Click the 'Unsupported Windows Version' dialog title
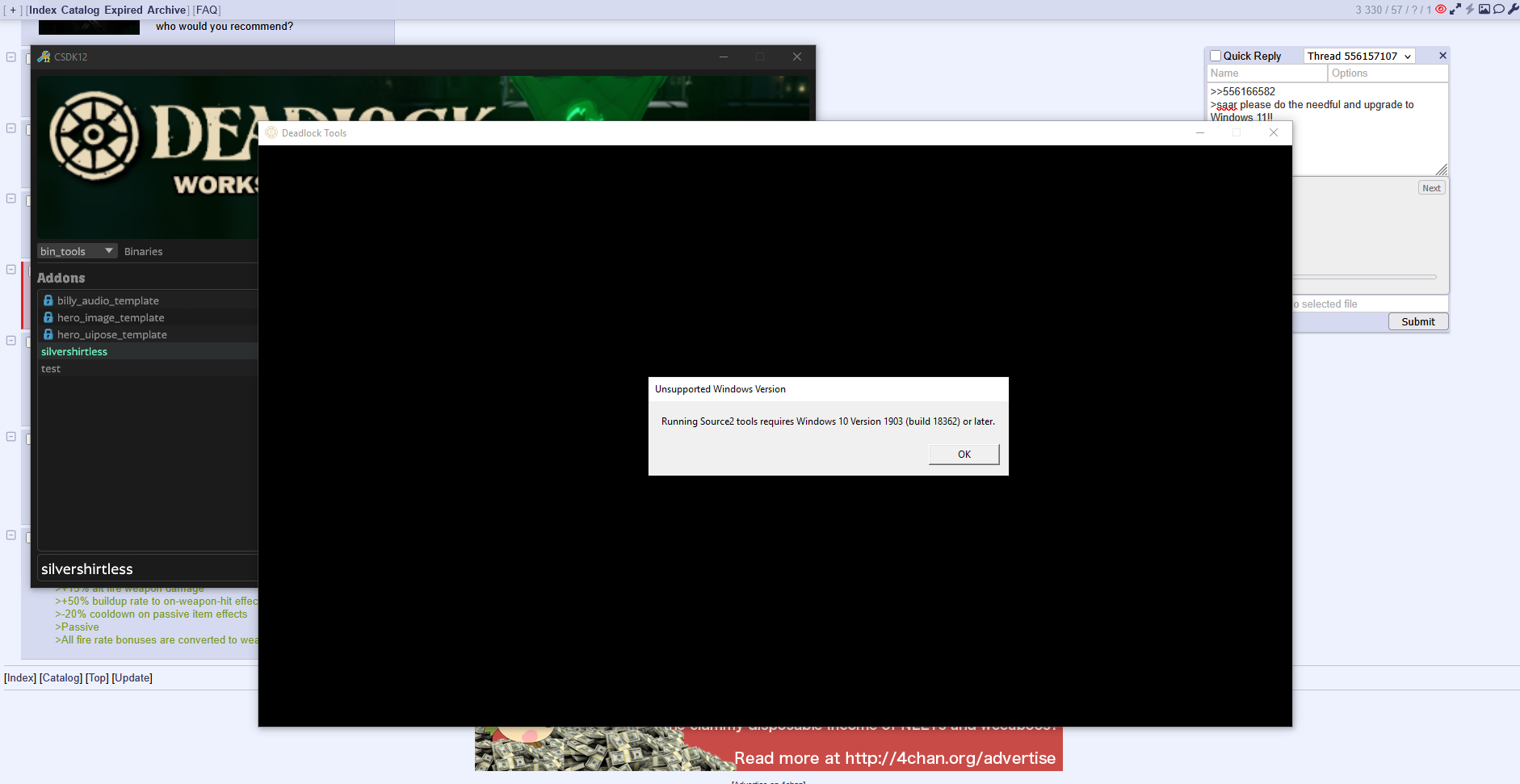 coord(720,389)
